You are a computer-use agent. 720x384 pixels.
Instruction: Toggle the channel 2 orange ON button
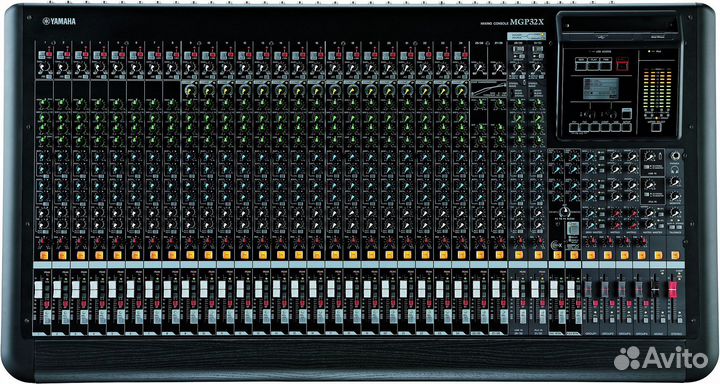(62, 255)
